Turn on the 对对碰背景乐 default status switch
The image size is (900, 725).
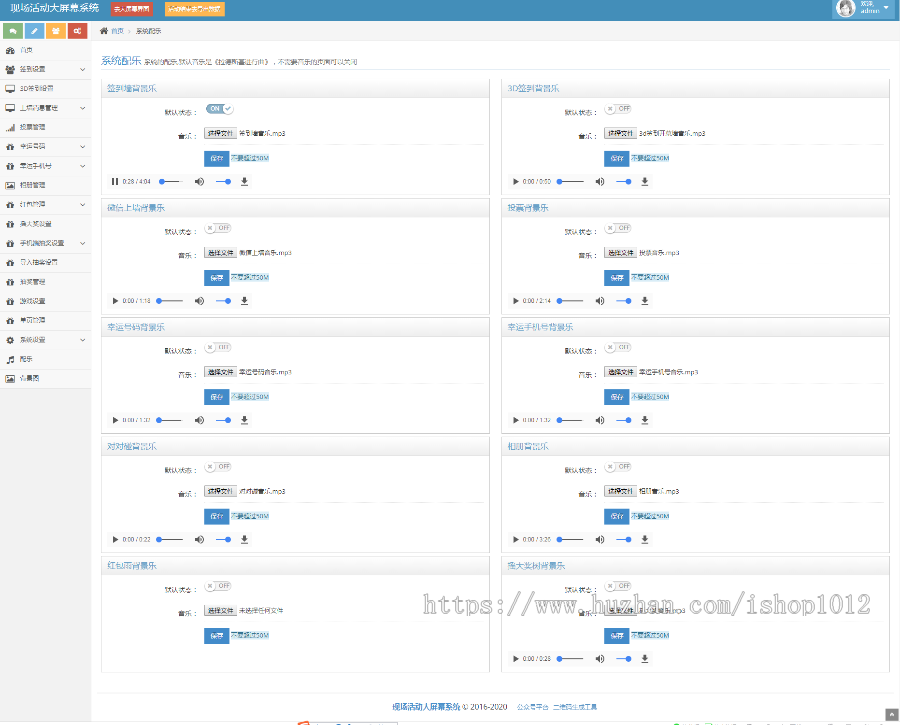(218, 467)
